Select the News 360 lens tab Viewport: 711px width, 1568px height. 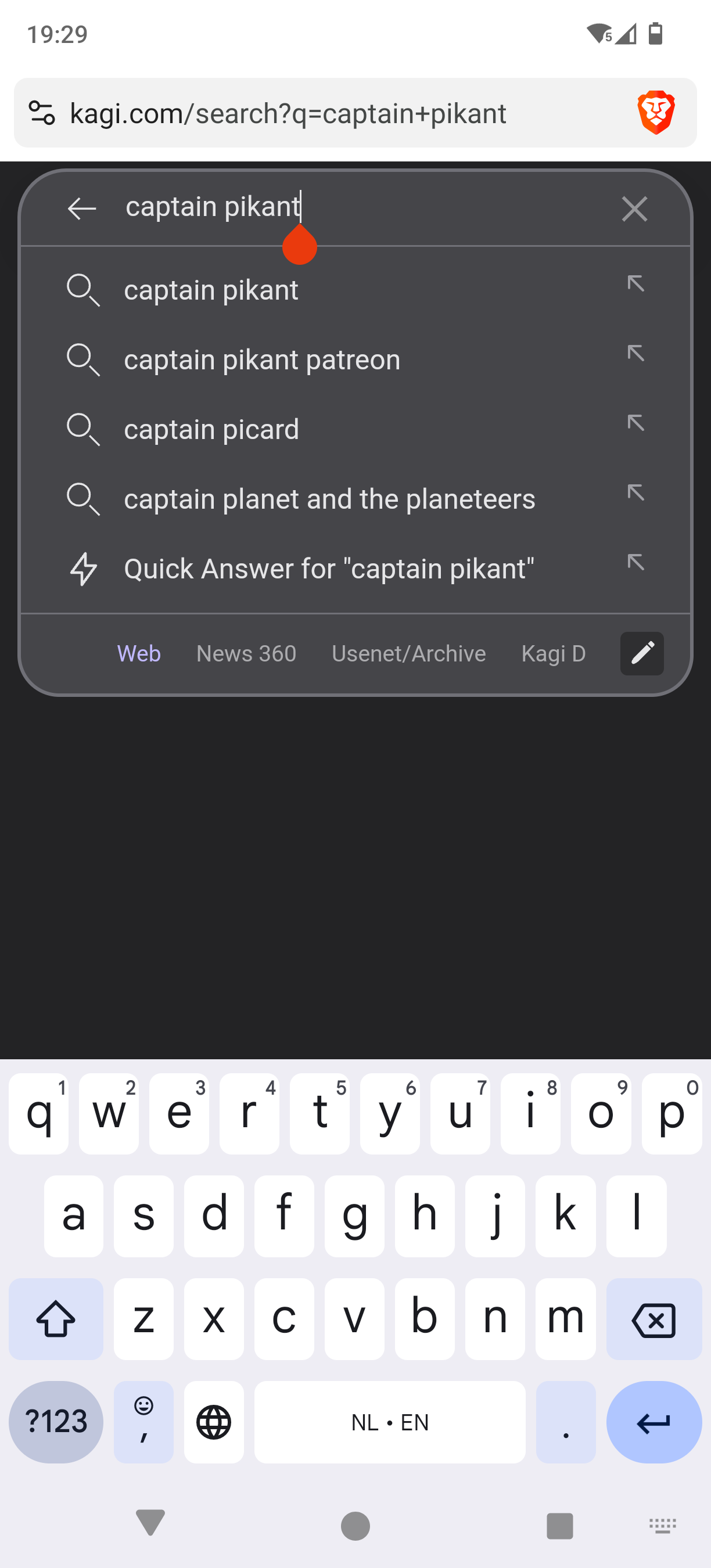(246, 653)
